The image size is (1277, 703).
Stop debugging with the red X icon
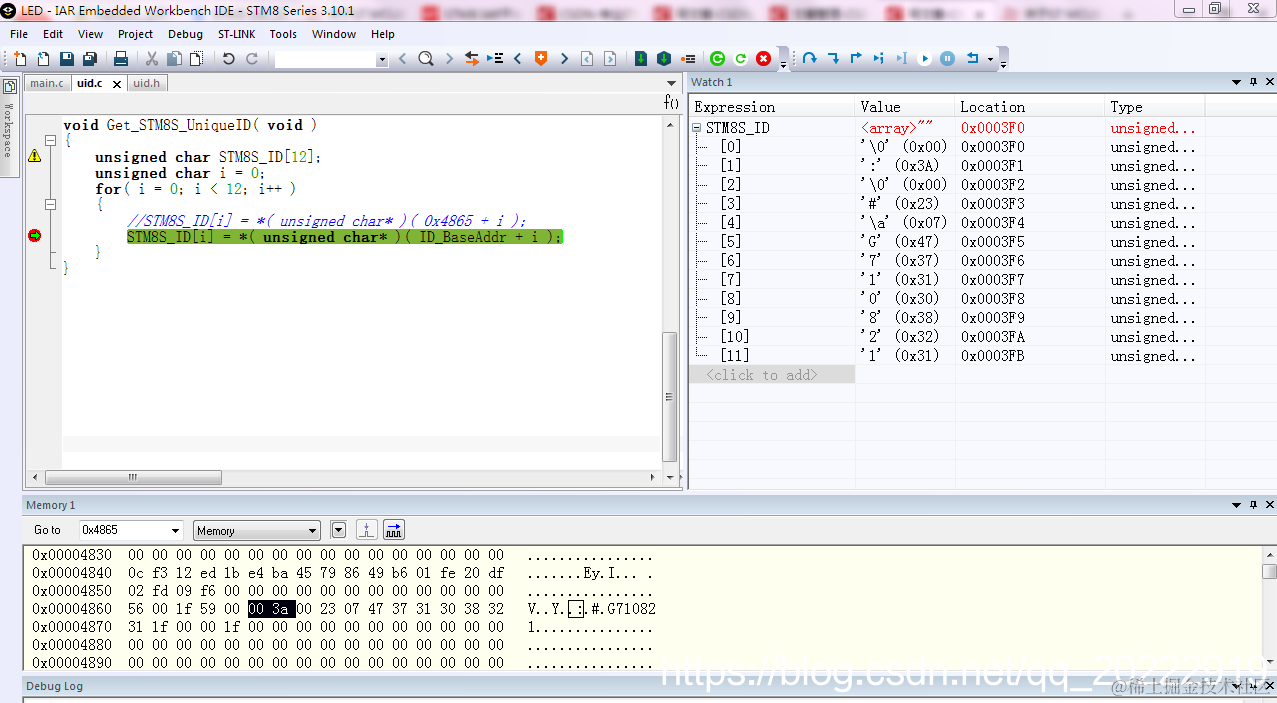[764, 59]
